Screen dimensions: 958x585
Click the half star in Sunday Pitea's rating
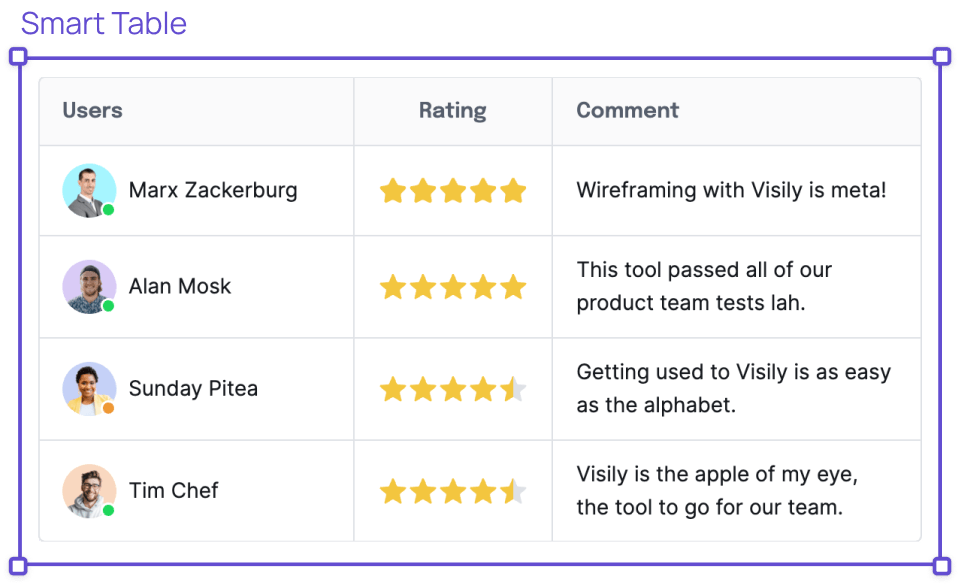click(513, 389)
